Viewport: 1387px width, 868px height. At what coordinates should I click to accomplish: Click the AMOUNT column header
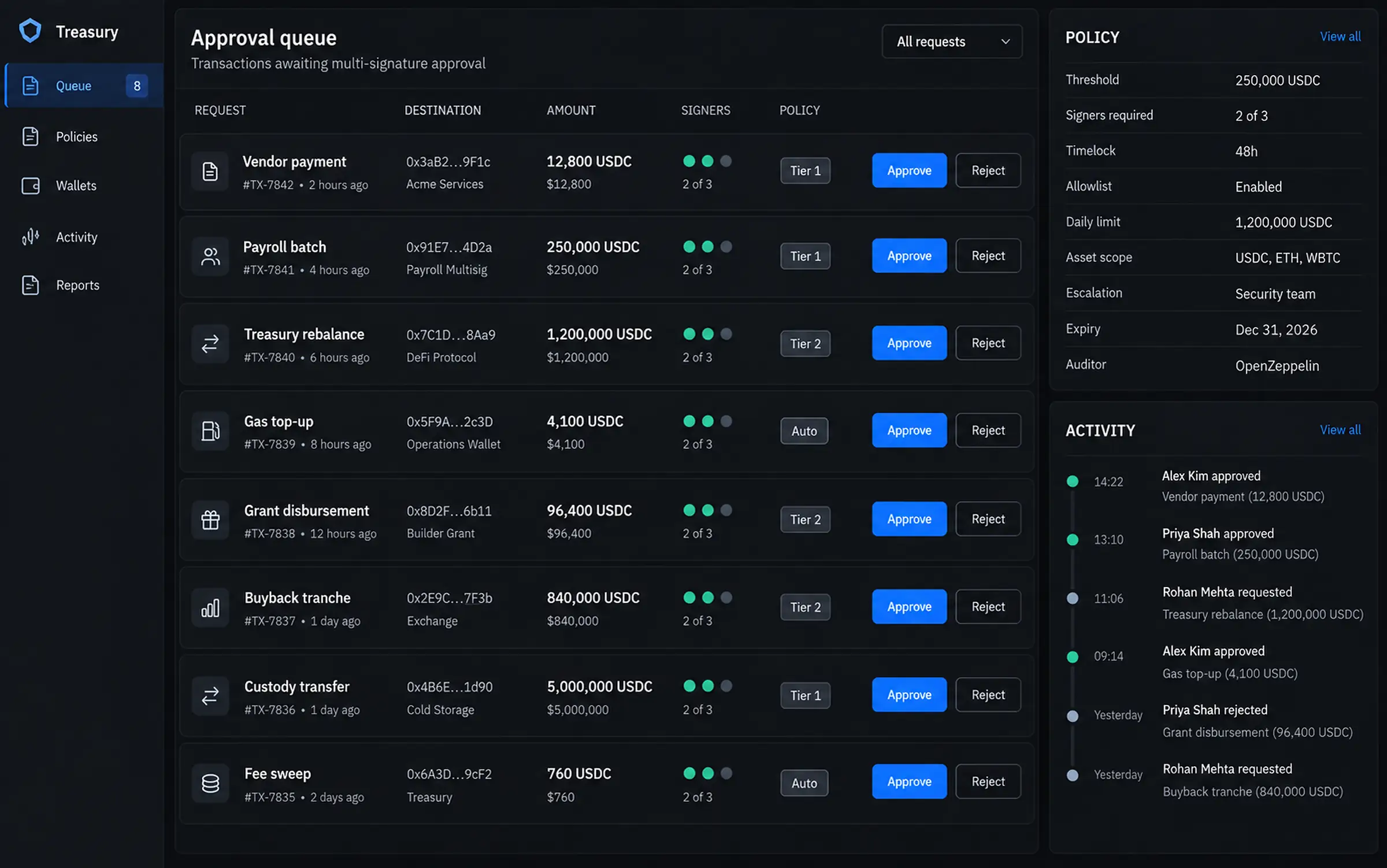click(x=571, y=110)
